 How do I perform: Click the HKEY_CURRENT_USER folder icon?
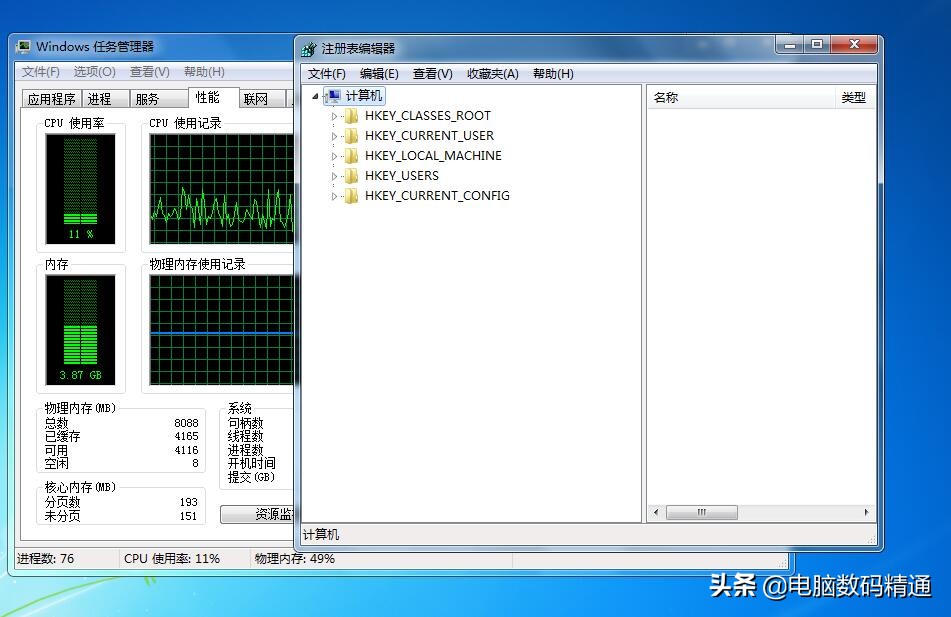(351, 136)
